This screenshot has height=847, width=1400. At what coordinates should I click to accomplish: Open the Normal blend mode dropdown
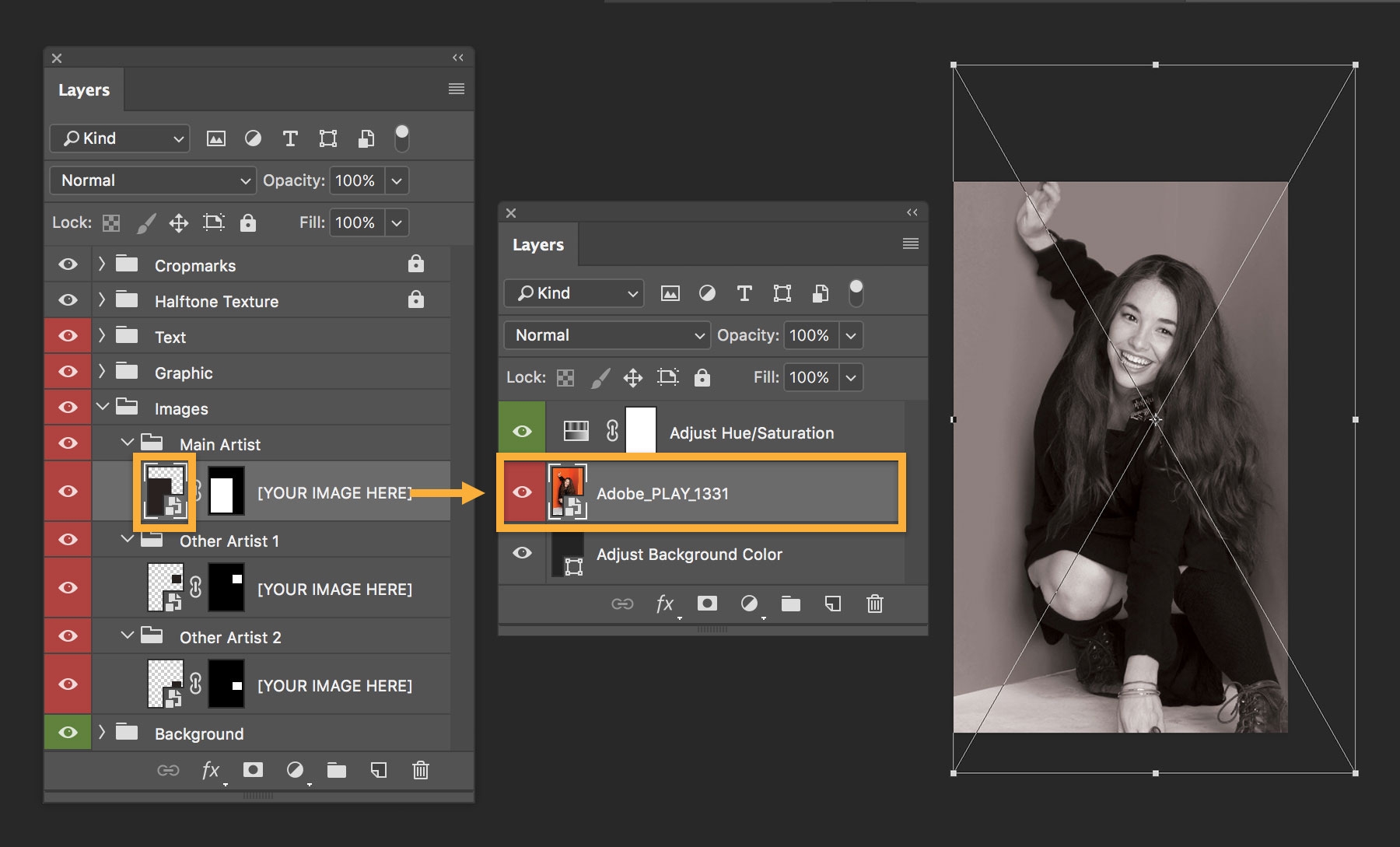[x=152, y=180]
